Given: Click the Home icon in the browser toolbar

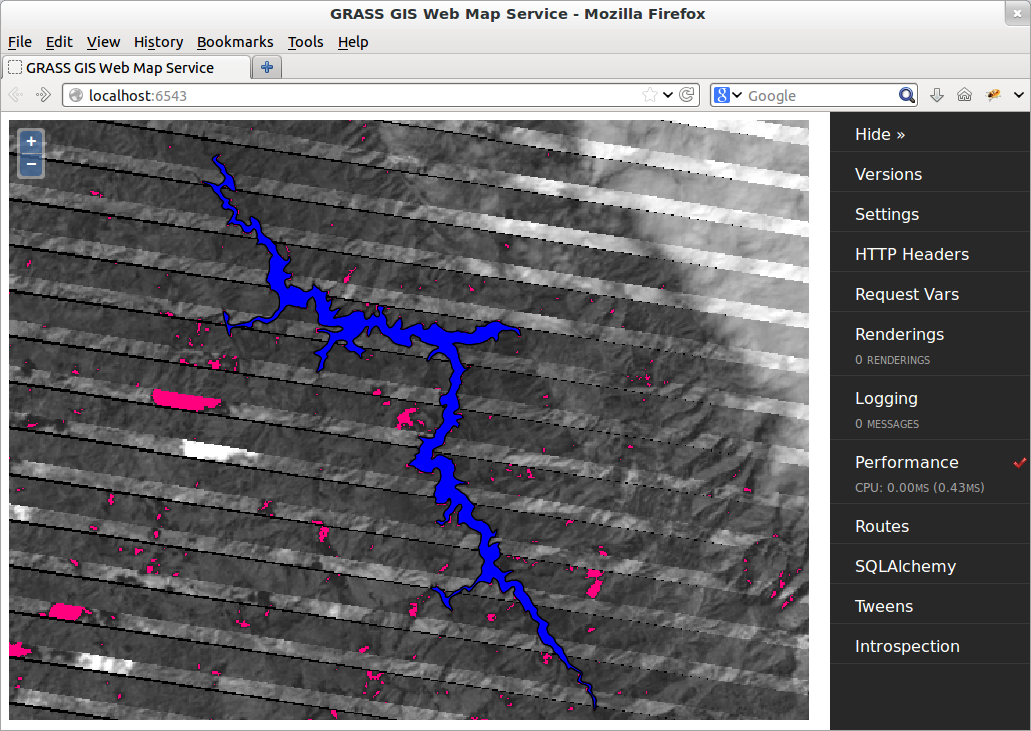Looking at the screenshot, I should [x=964, y=94].
